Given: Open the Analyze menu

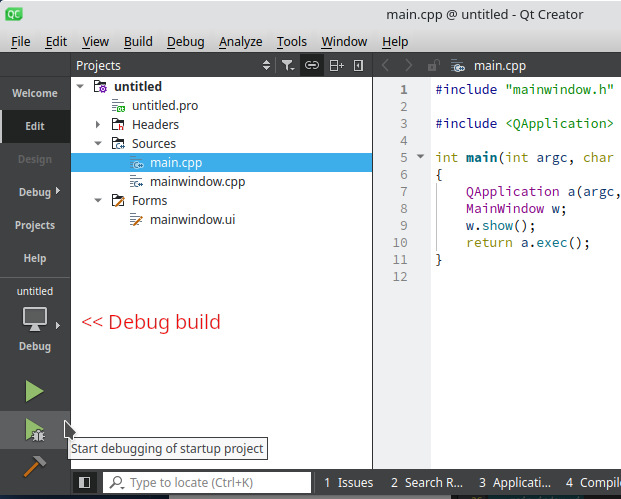Looking at the screenshot, I should (x=240, y=42).
